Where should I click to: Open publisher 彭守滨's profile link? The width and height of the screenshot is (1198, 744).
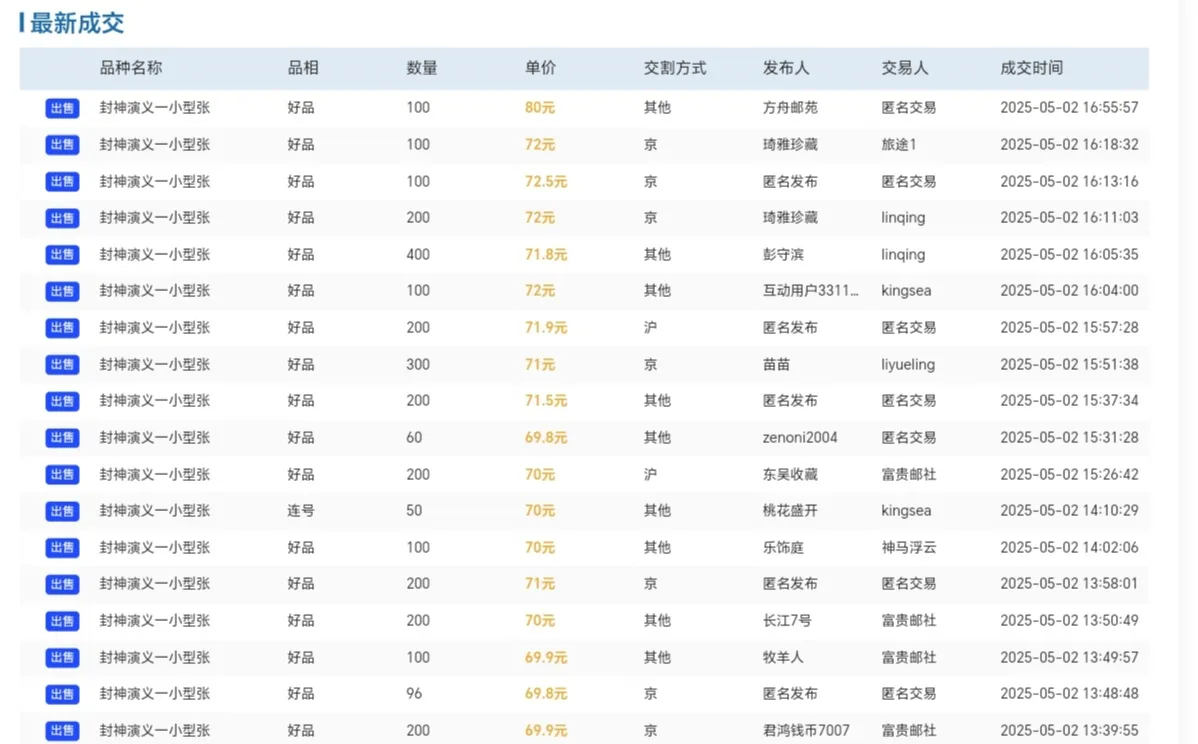pyautogui.click(x=782, y=255)
